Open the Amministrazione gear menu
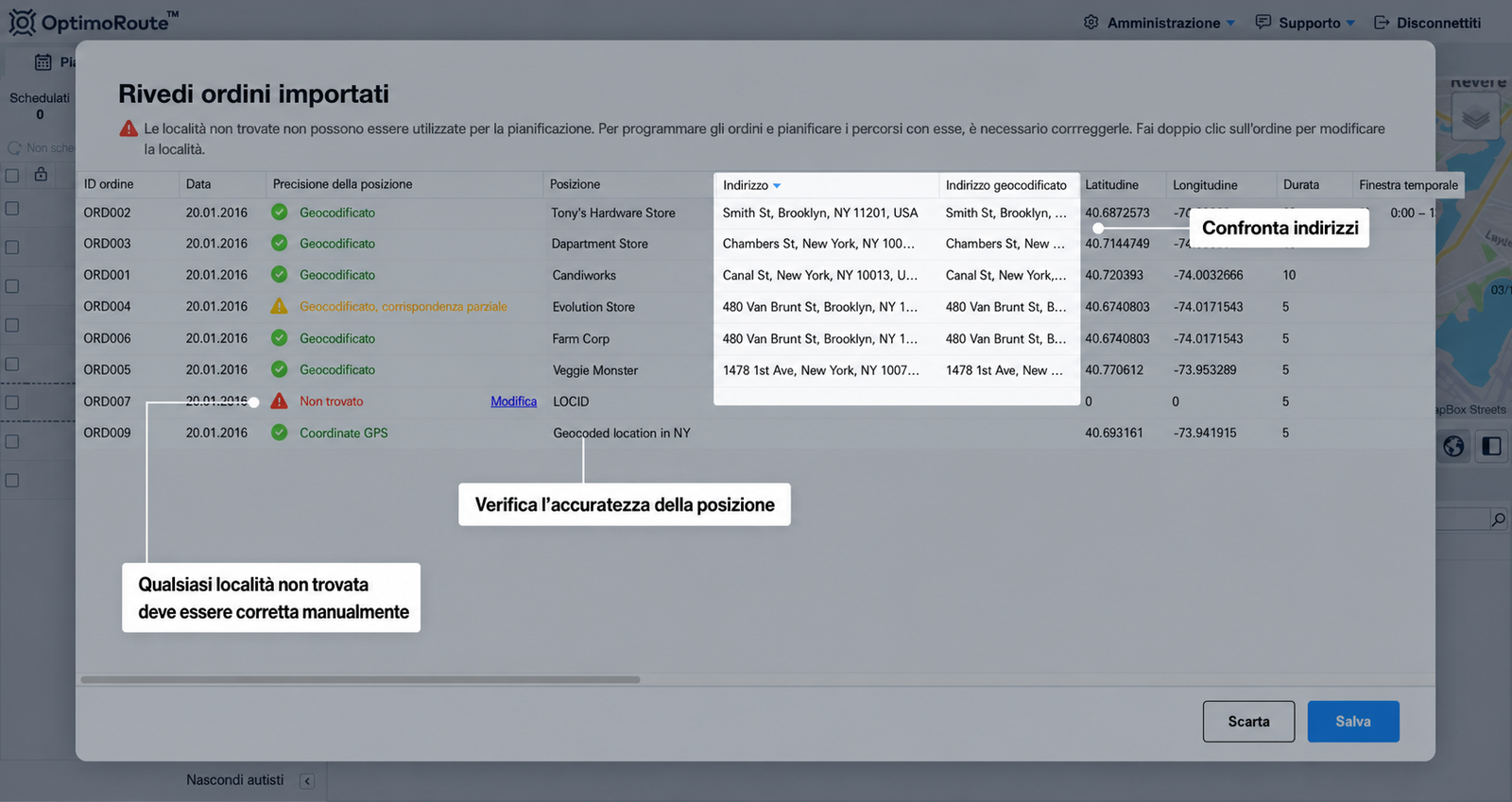 point(1091,22)
